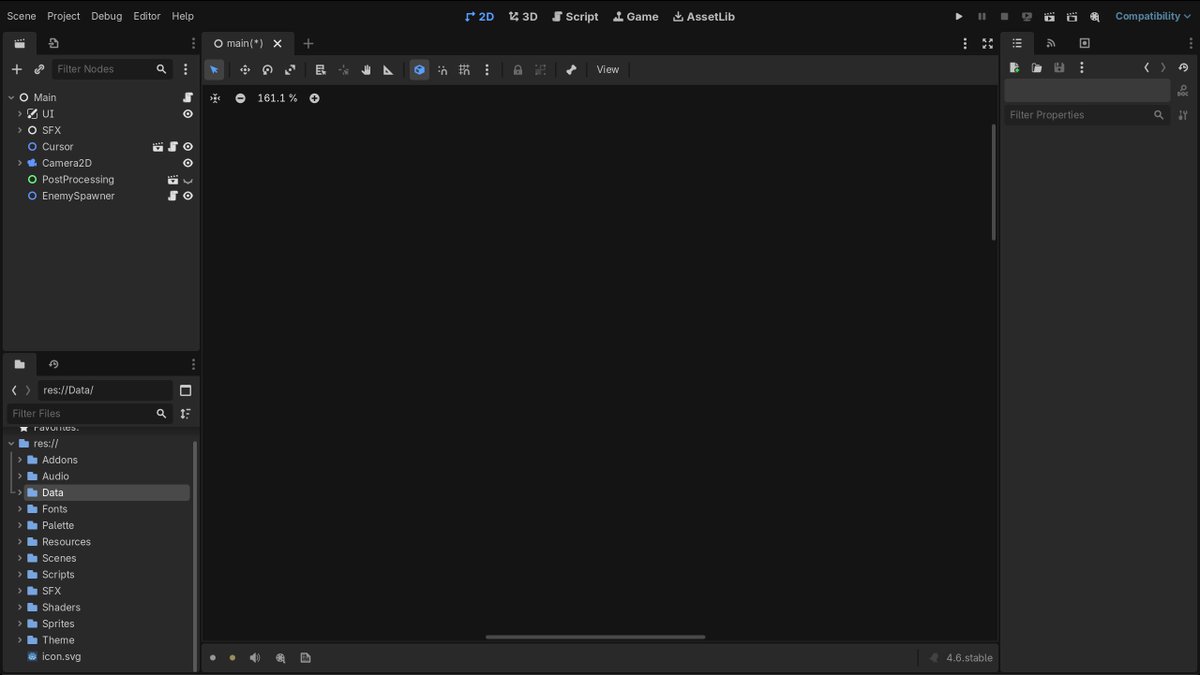Expand the Addons folder
Viewport: 1200px width, 675px height.
20,460
